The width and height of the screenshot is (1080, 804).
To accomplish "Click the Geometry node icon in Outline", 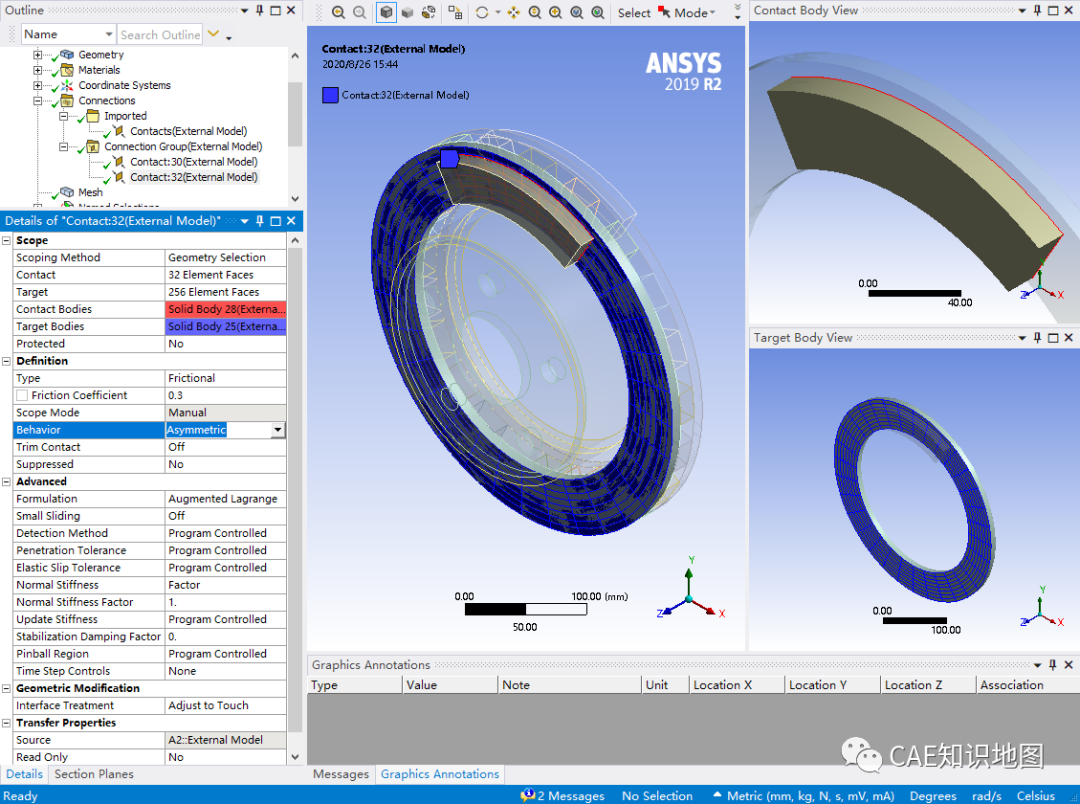I will [x=67, y=54].
